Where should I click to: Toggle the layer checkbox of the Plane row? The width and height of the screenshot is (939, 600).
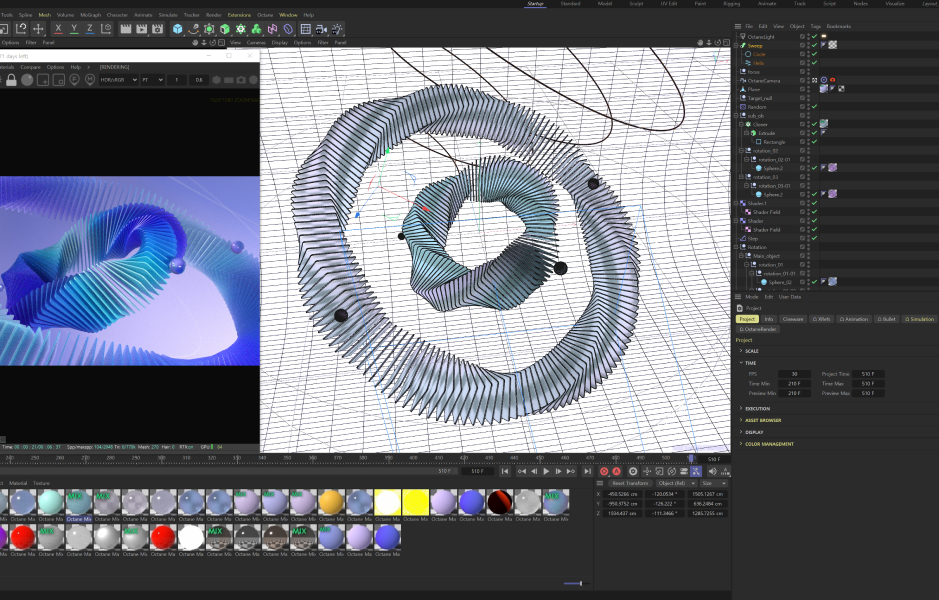pyautogui.click(x=802, y=89)
